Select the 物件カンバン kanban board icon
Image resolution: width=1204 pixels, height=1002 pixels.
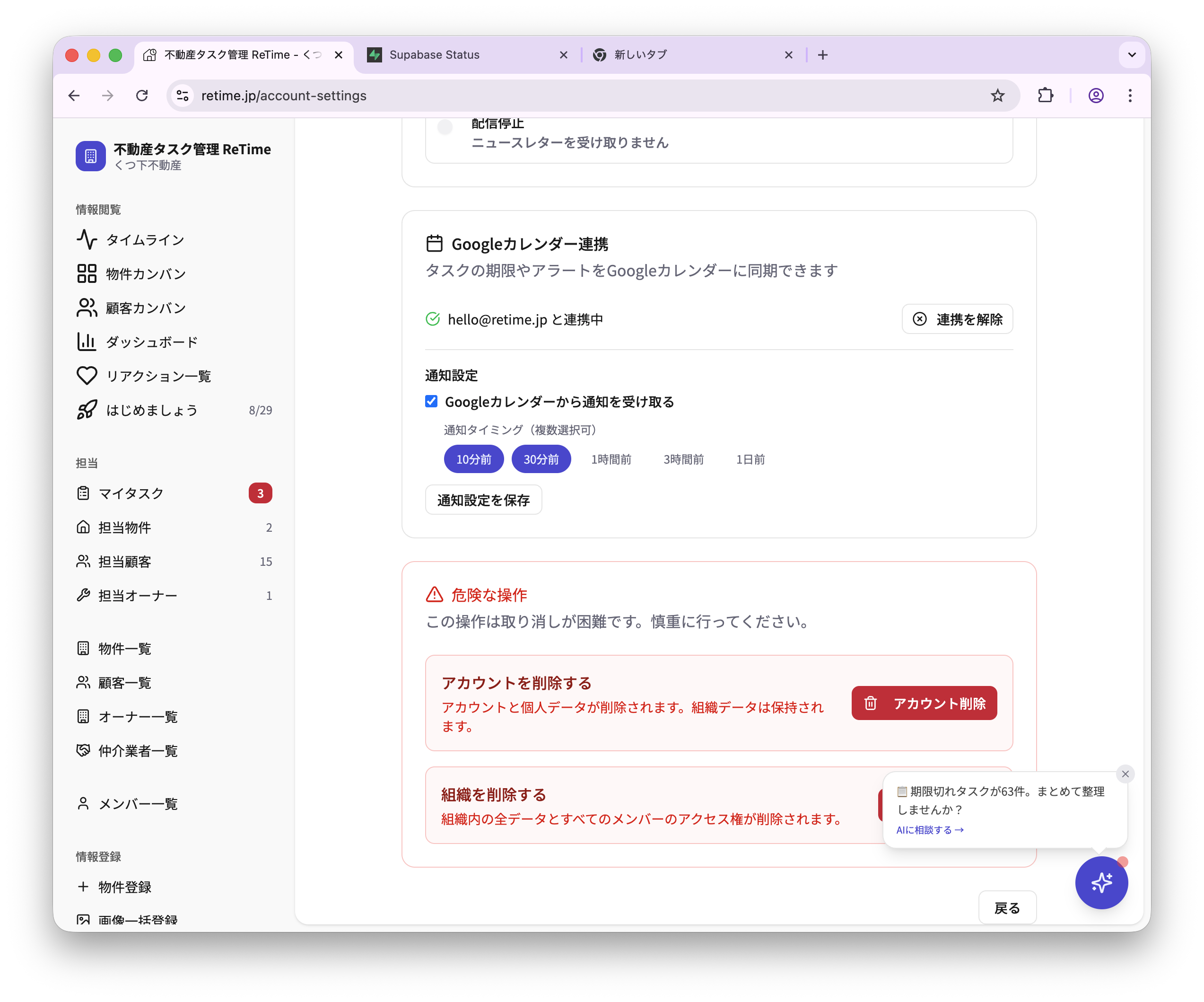coord(86,273)
